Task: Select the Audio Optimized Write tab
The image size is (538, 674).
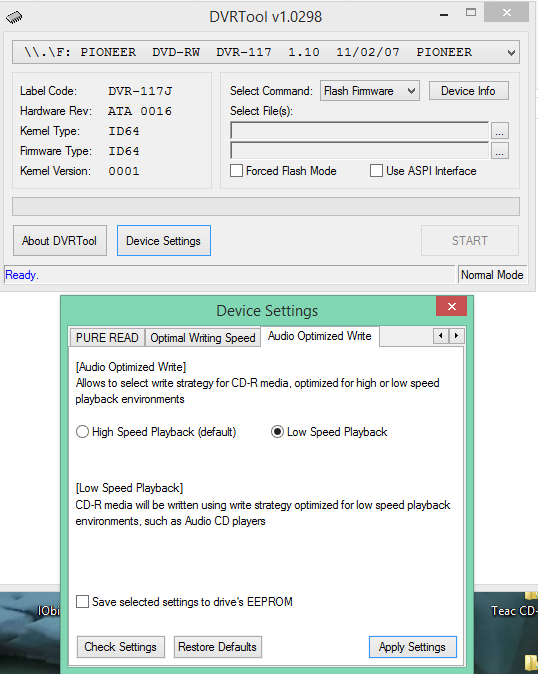Action: tap(320, 336)
